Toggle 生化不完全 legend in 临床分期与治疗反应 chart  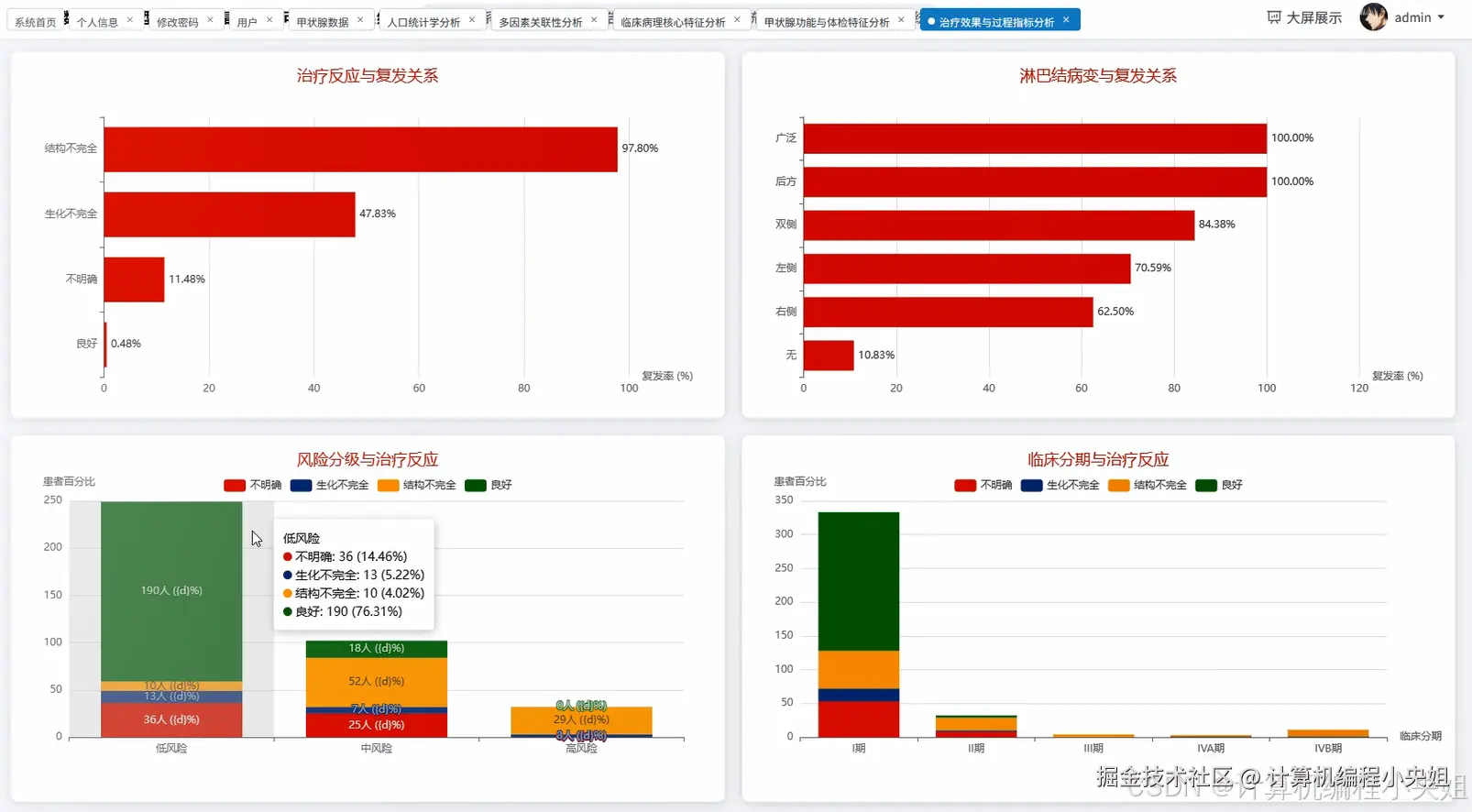(x=1060, y=485)
